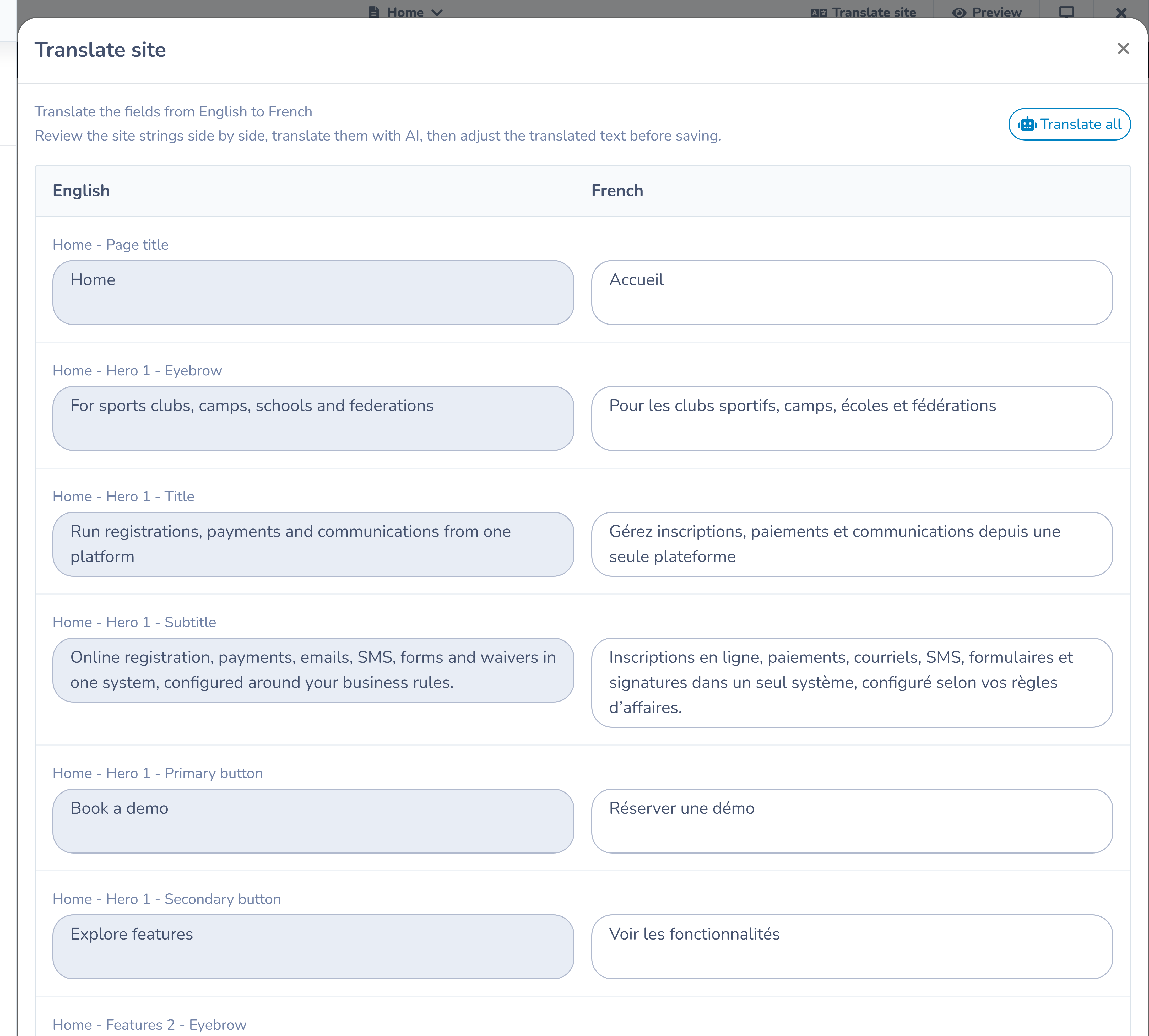Click Translate site in the top bar
Screen dimensions: 1149x1036
863,13
